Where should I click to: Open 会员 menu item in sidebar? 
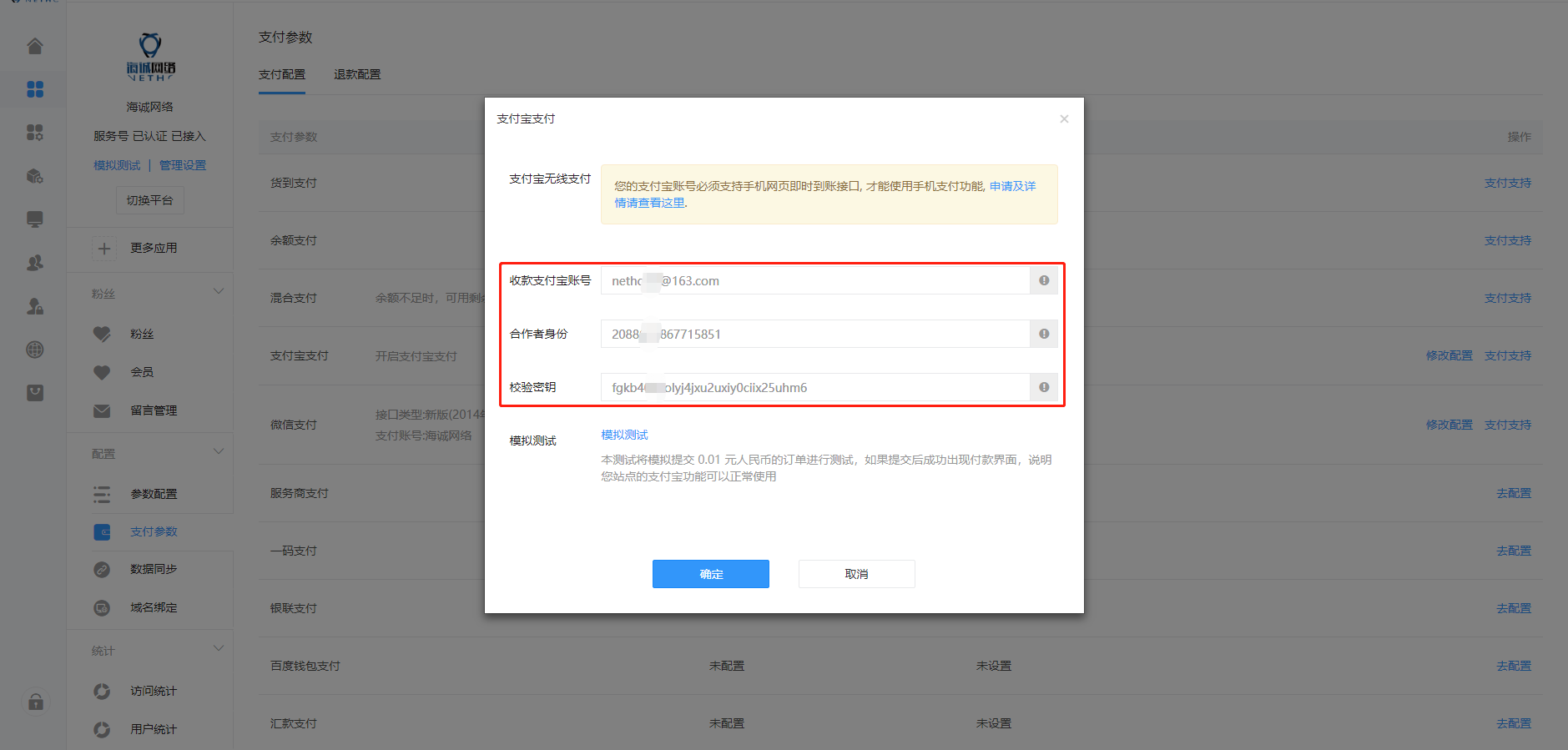coord(142,372)
